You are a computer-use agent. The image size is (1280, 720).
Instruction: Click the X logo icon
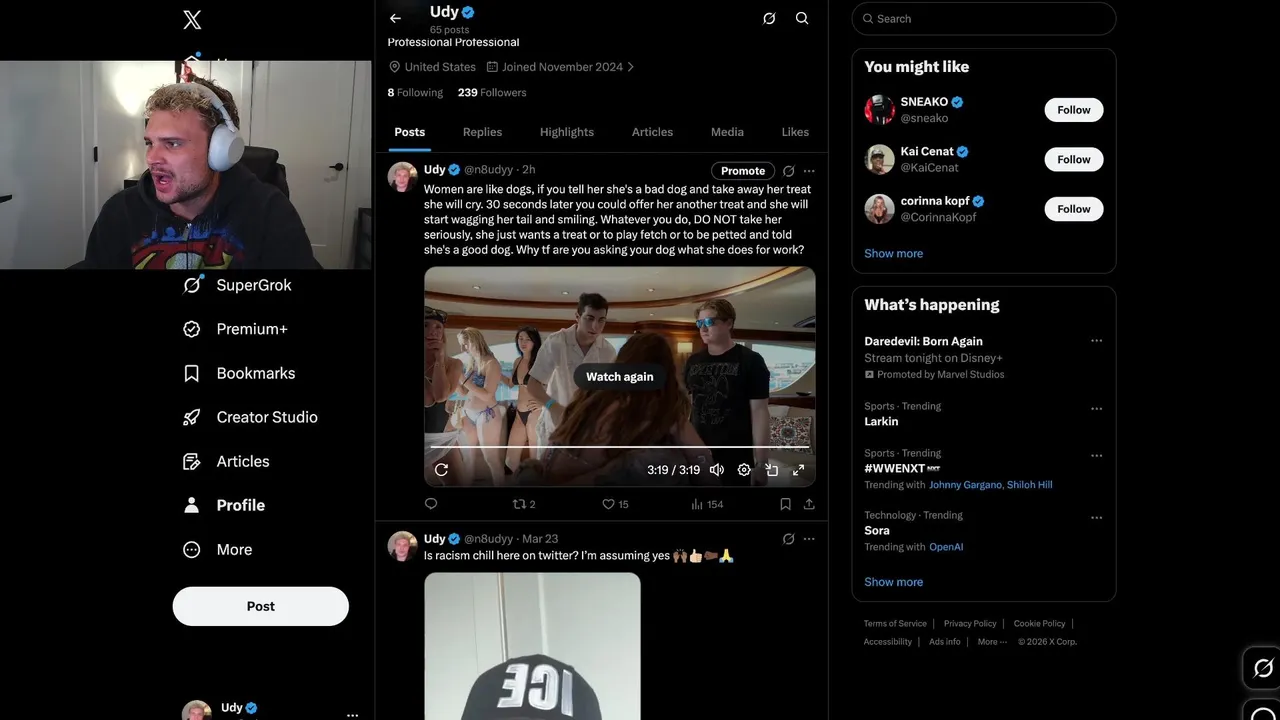click(x=192, y=19)
